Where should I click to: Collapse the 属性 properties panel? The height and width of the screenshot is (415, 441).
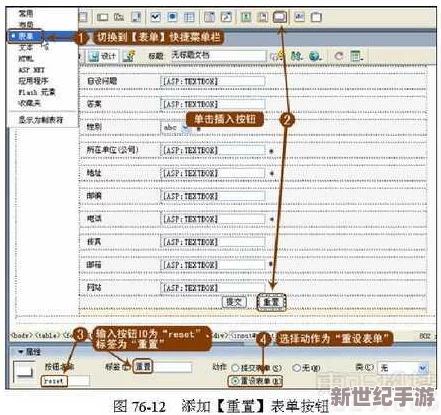pos(21,352)
